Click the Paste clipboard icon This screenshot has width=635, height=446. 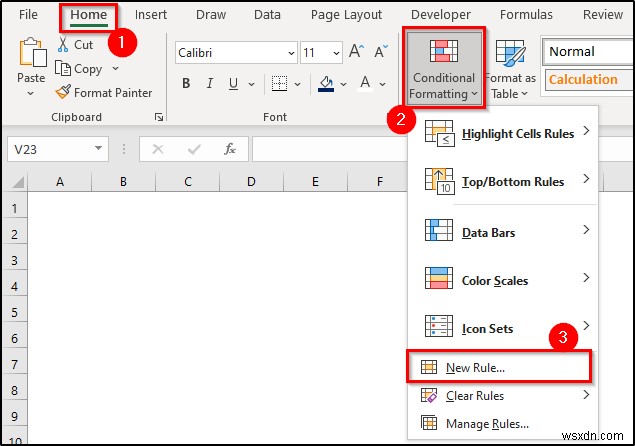(32, 52)
